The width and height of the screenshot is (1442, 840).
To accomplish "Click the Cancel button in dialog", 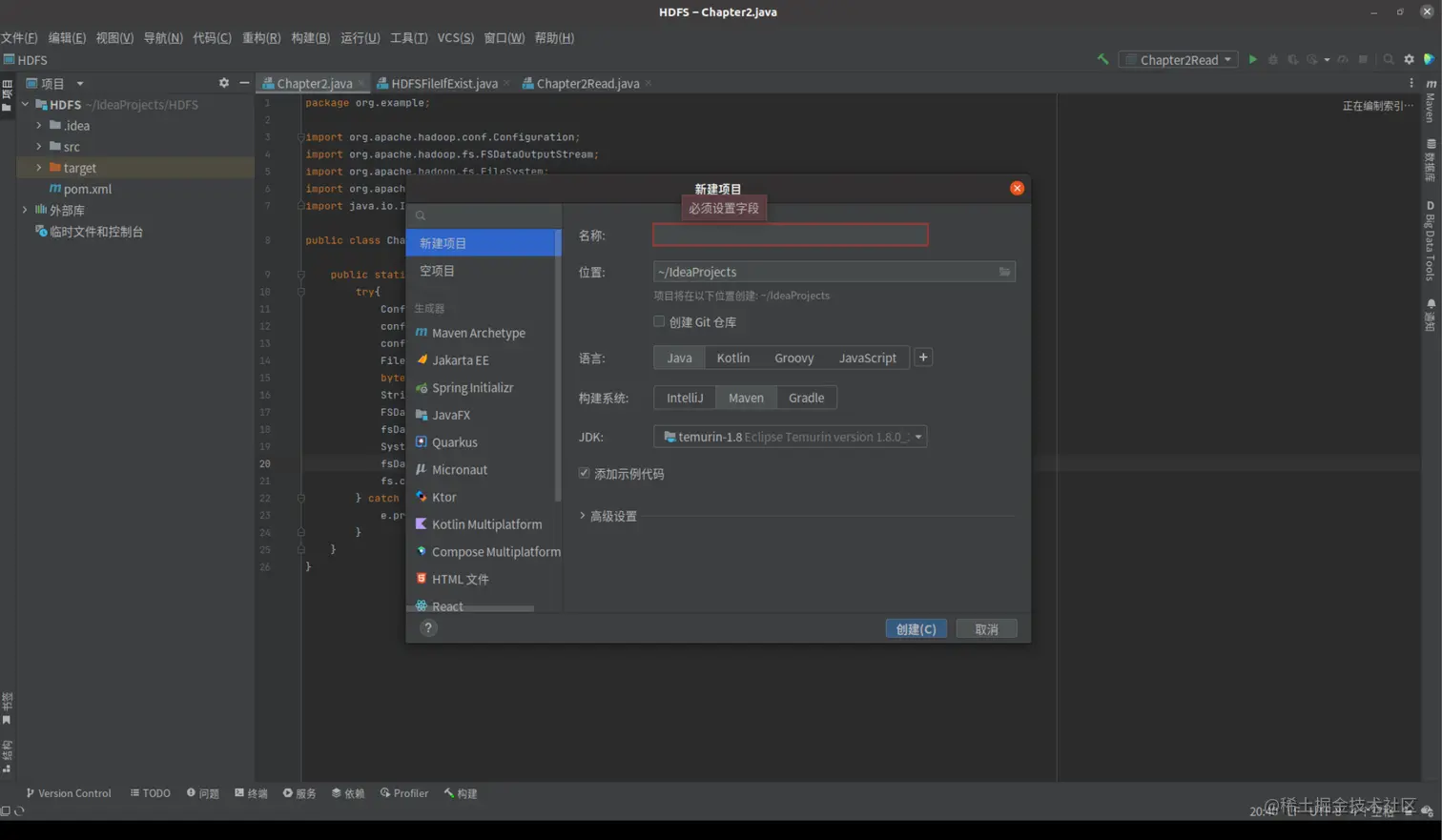I will tap(986, 628).
